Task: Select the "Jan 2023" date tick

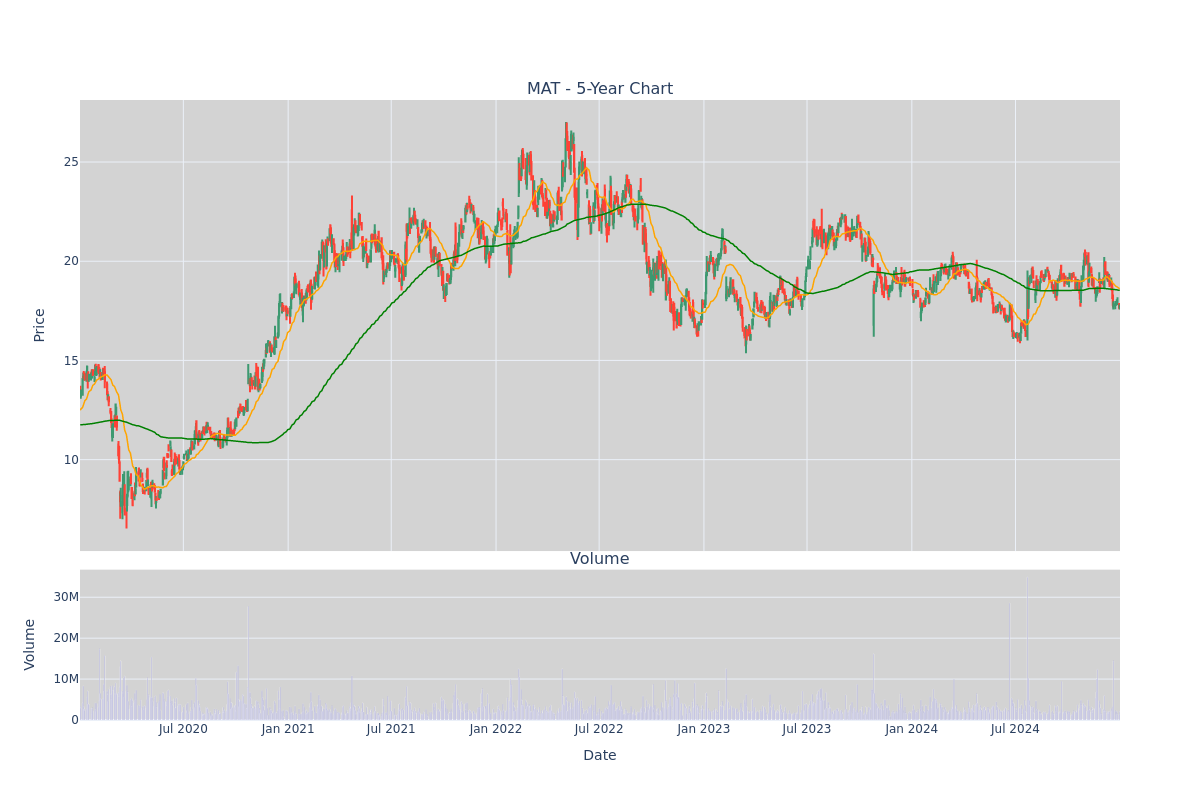Action: pyautogui.click(x=704, y=729)
